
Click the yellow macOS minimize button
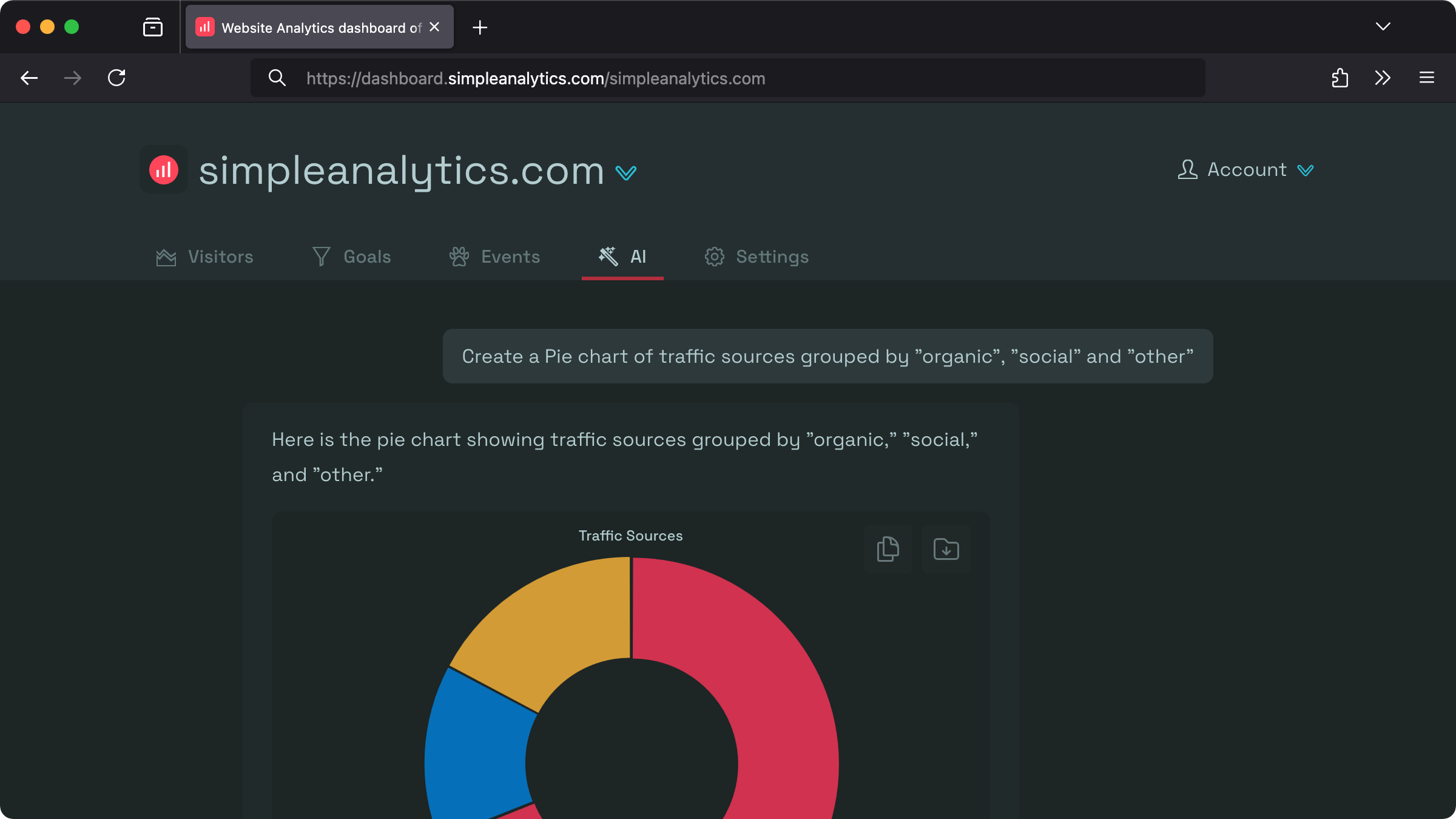pos(47,27)
